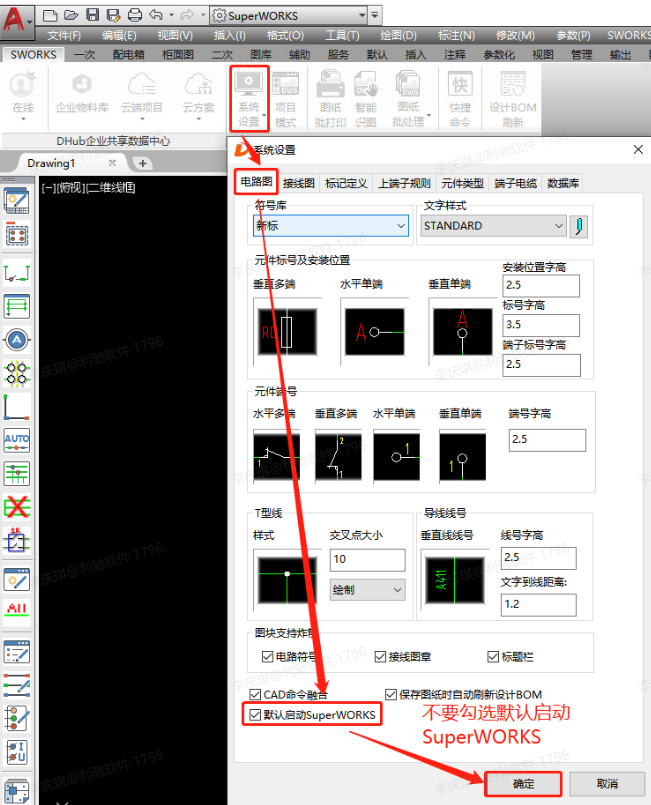651x805 pixels.
Task: Click the New file icon in quick access toolbar
Action: (x=50, y=15)
